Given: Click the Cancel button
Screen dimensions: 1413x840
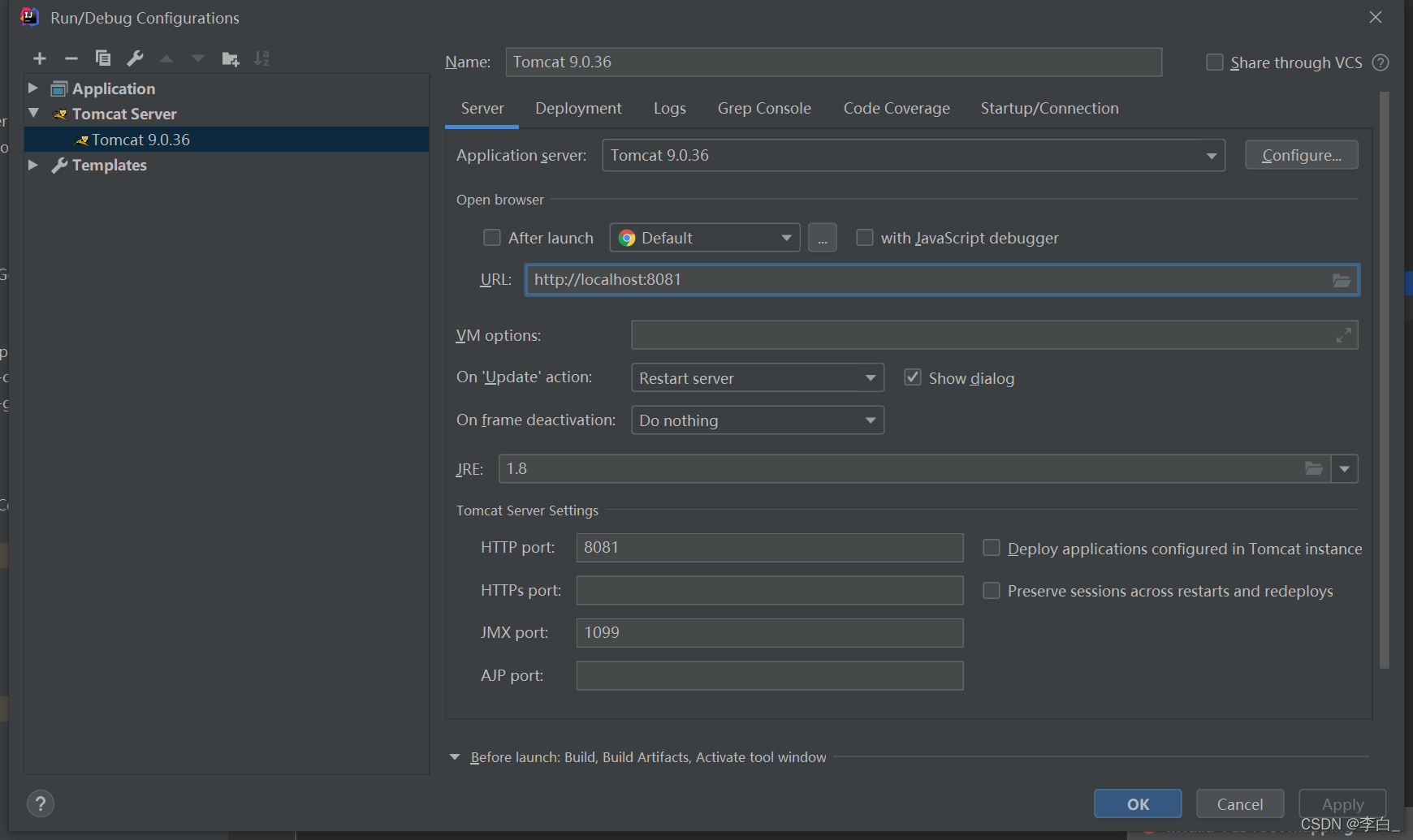Looking at the screenshot, I should (1240, 803).
